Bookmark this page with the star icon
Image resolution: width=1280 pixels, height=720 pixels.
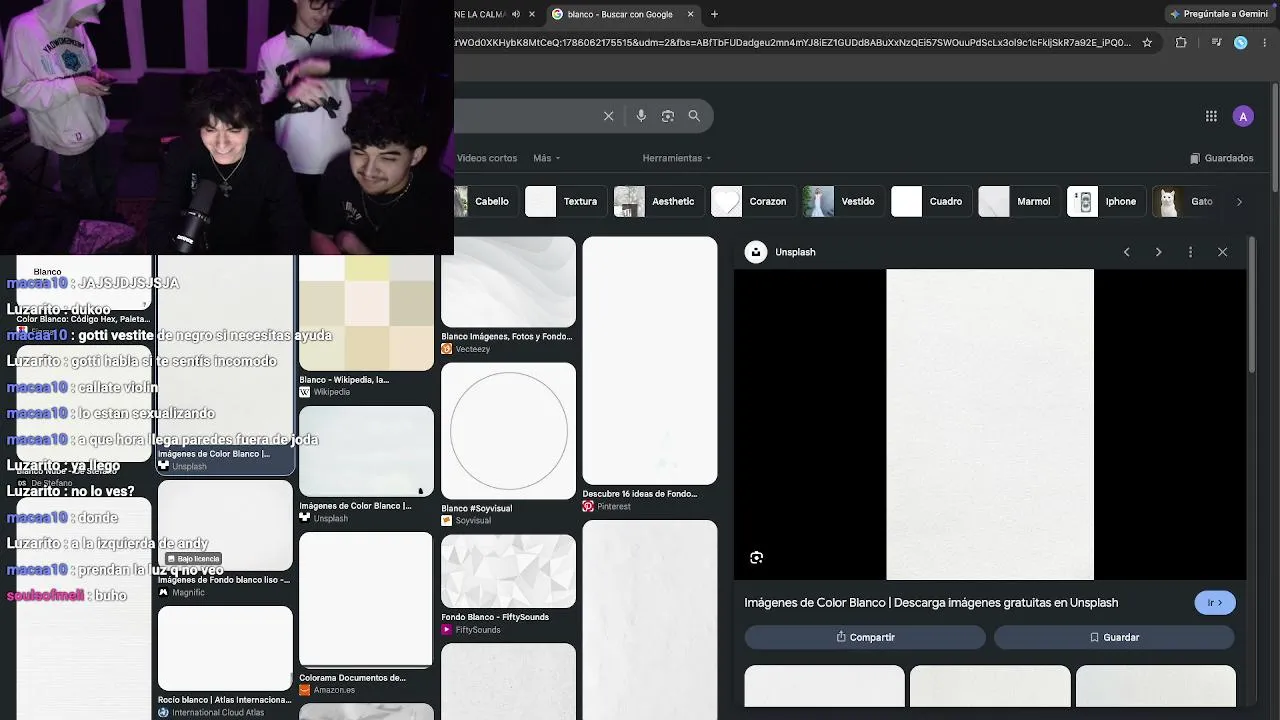pyautogui.click(x=1147, y=43)
